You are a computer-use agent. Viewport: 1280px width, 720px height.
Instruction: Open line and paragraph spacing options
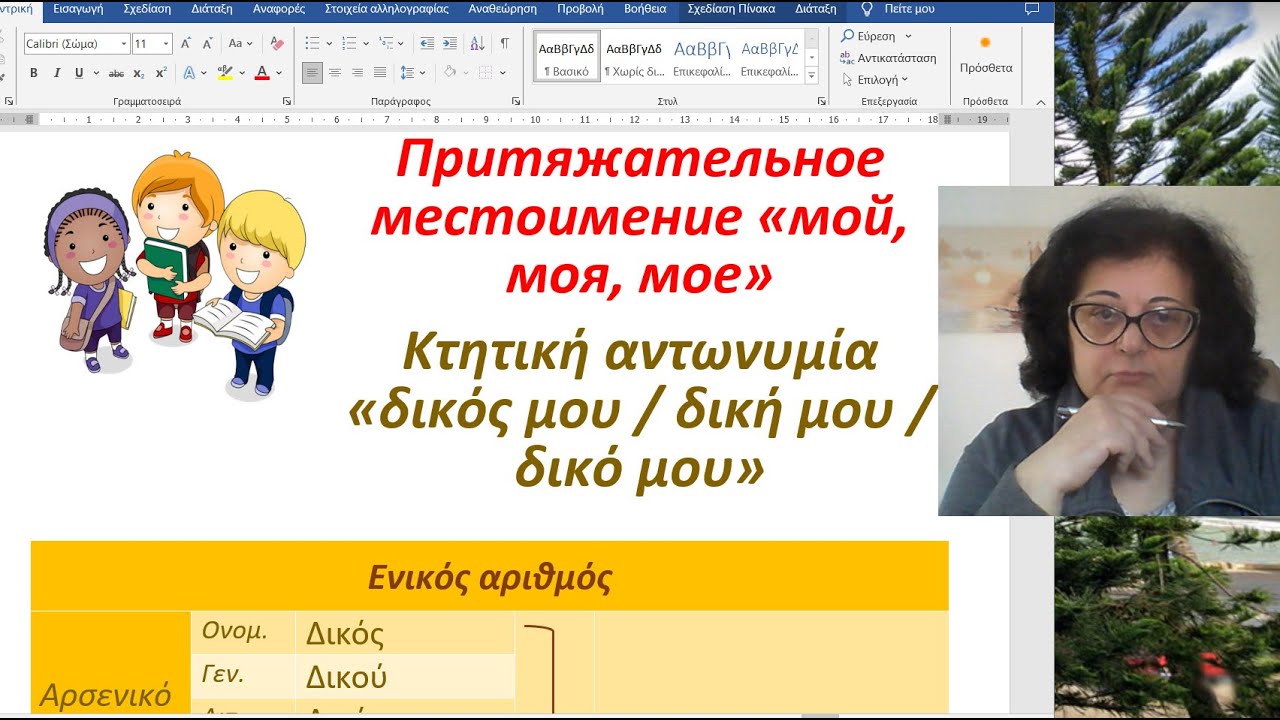tap(406, 73)
